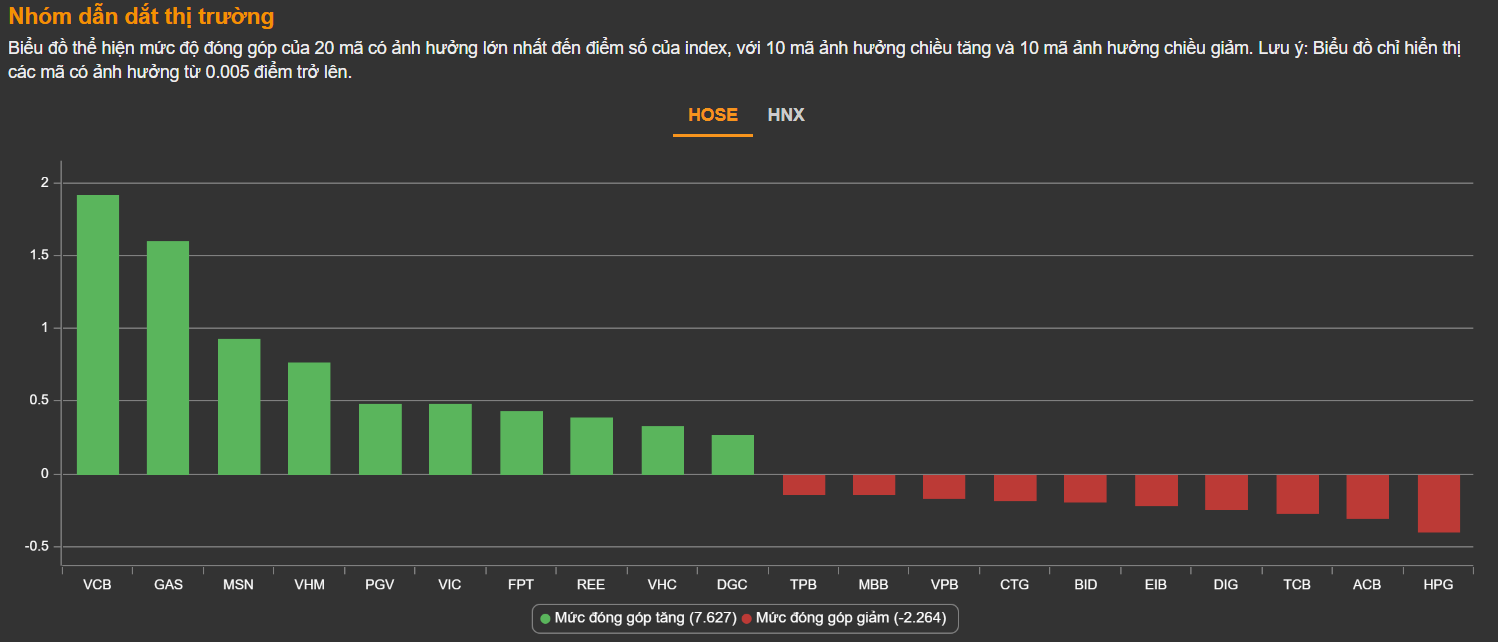Select the VHM green bar
1498x642 pixels.
coord(309,418)
